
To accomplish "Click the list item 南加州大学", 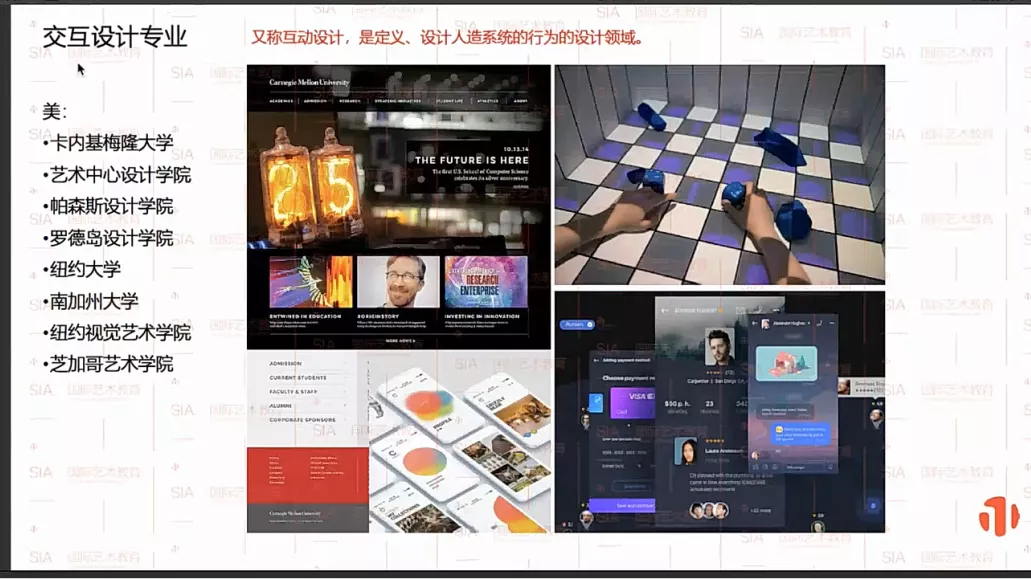I will coord(94,302).
